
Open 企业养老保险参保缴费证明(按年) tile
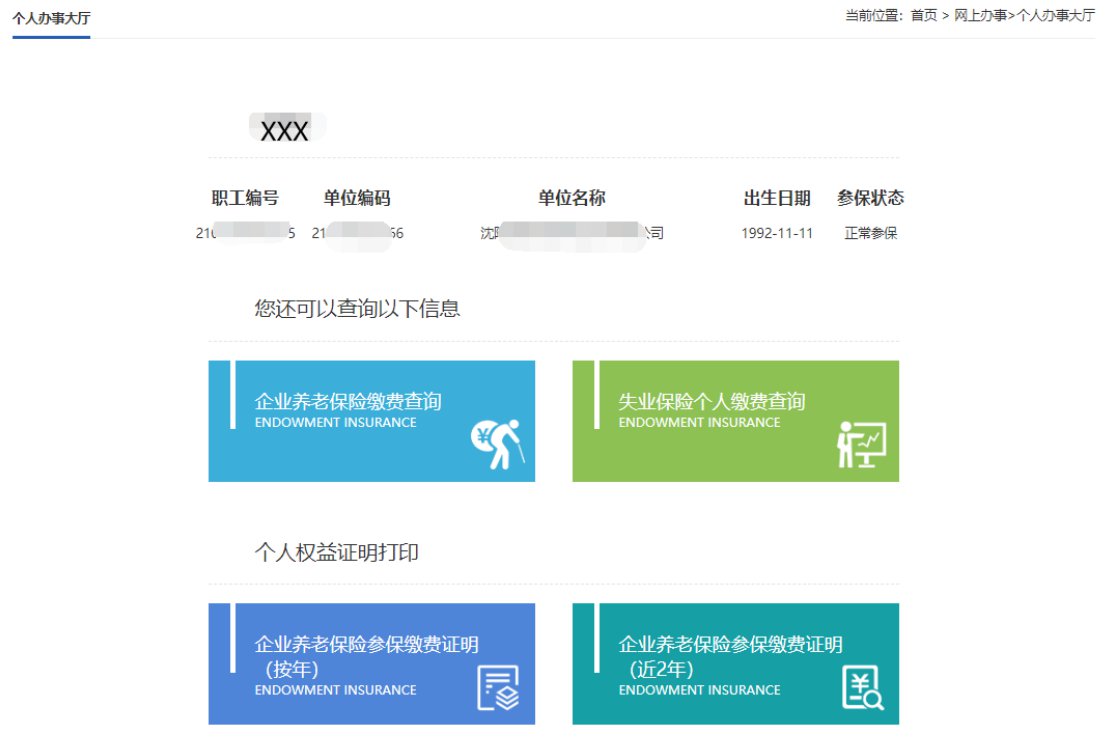[371, 663]
